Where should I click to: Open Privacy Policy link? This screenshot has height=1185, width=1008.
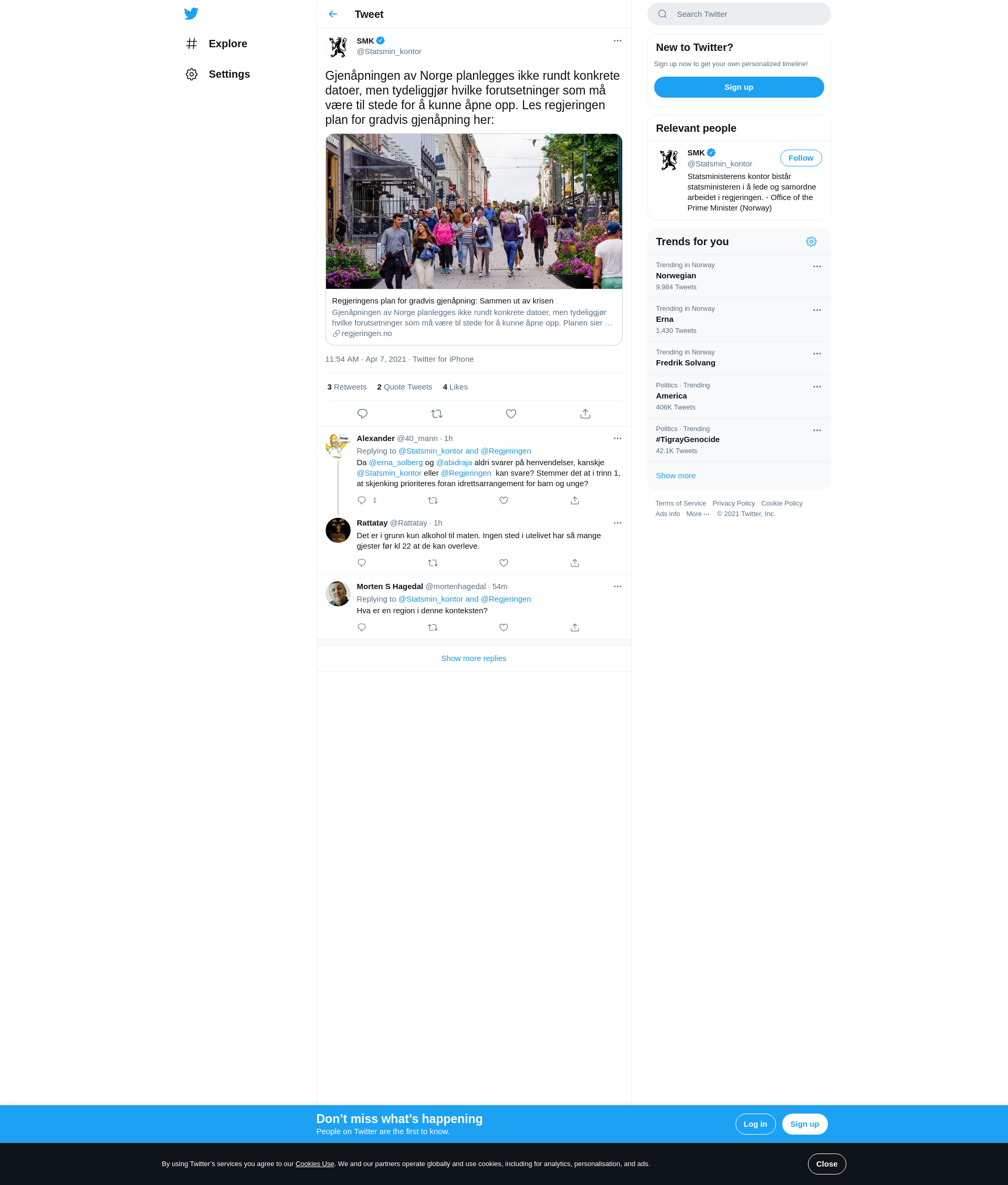[x=733, y=504]
